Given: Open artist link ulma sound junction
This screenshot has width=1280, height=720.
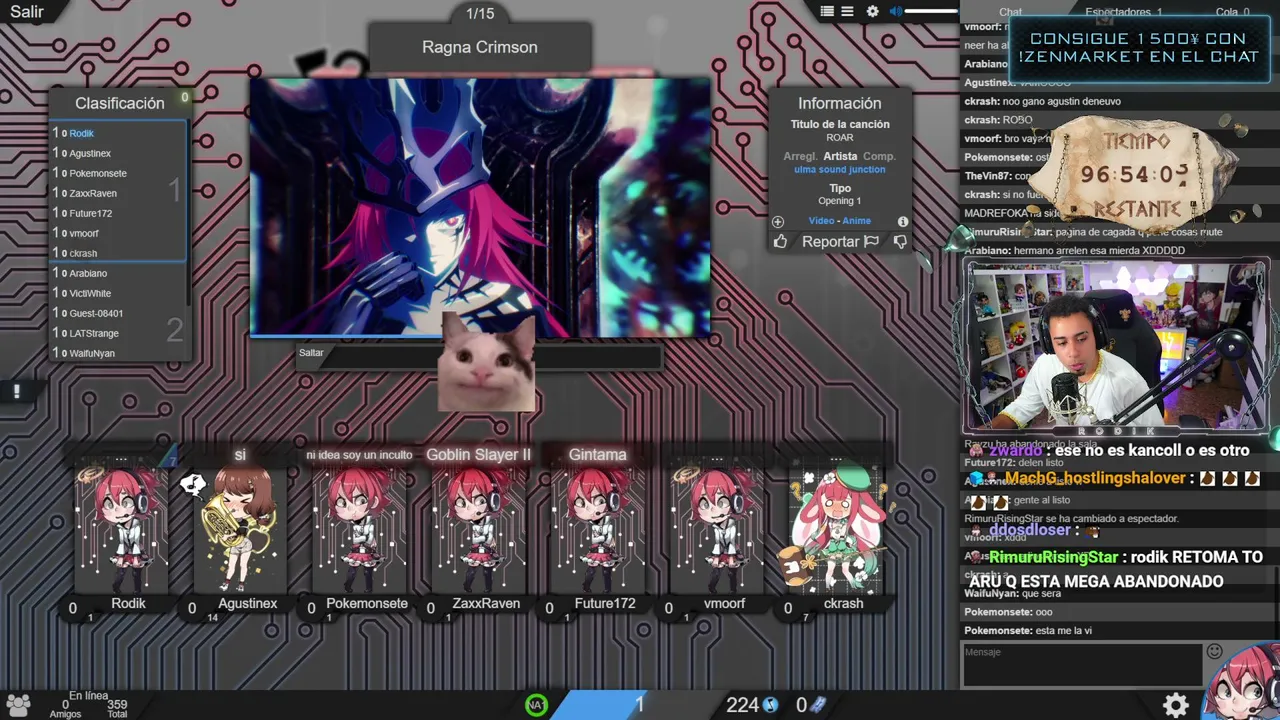Looking at the screenshot, I should pyautogui.click(x=840, y=170).
